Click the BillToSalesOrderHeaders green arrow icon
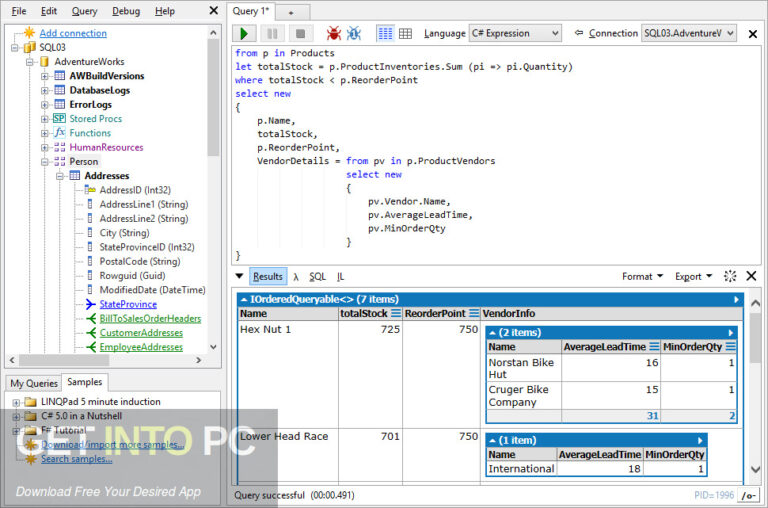768x508 pixels. click(91, 318)
